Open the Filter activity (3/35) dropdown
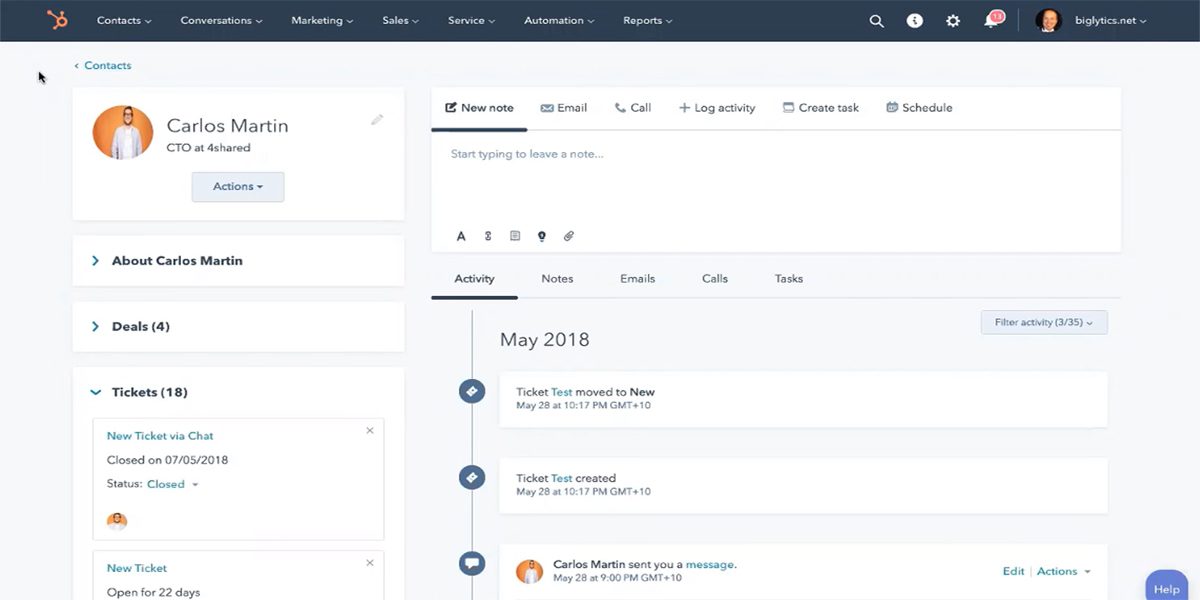Viewport: 1200px width, 600px height. [x=1043, y=322]
